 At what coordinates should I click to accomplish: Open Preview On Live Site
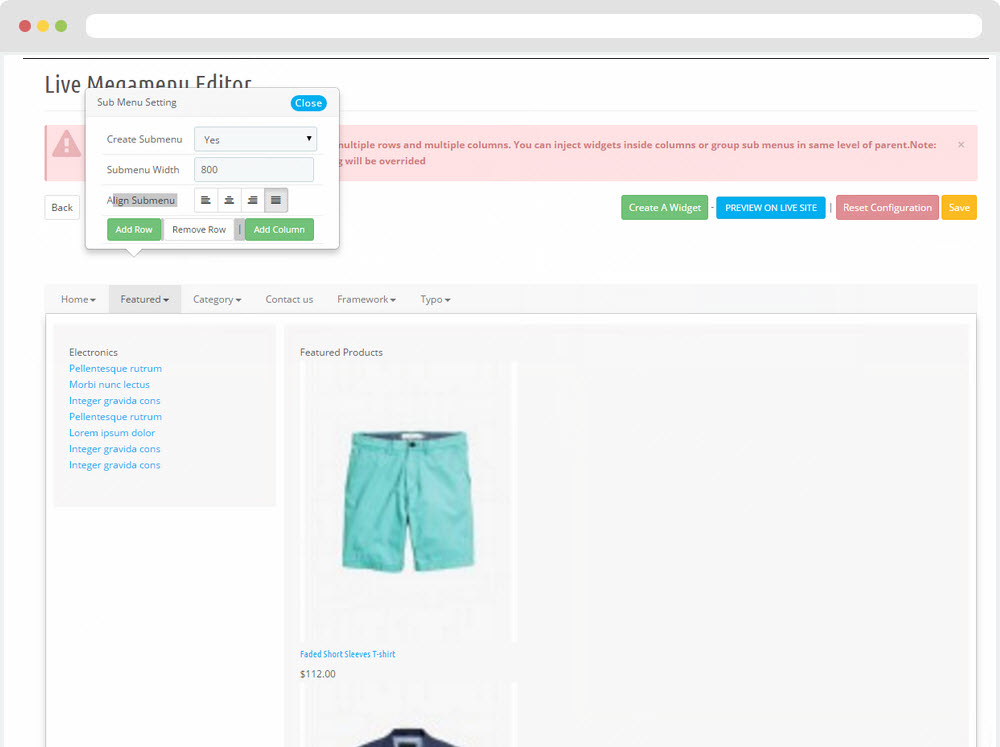tap(770, 207)
